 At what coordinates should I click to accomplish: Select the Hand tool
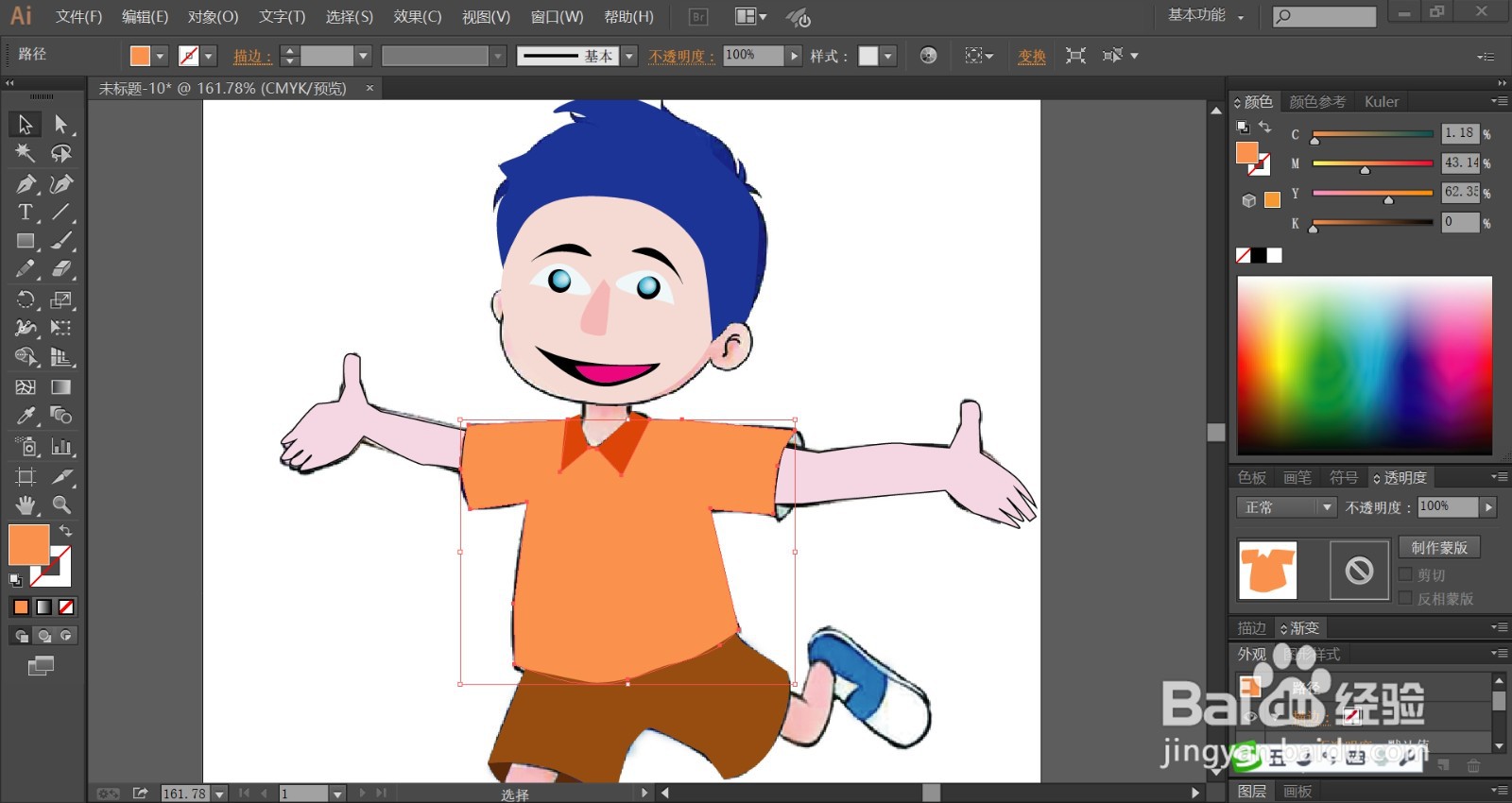tap(26, 504)
